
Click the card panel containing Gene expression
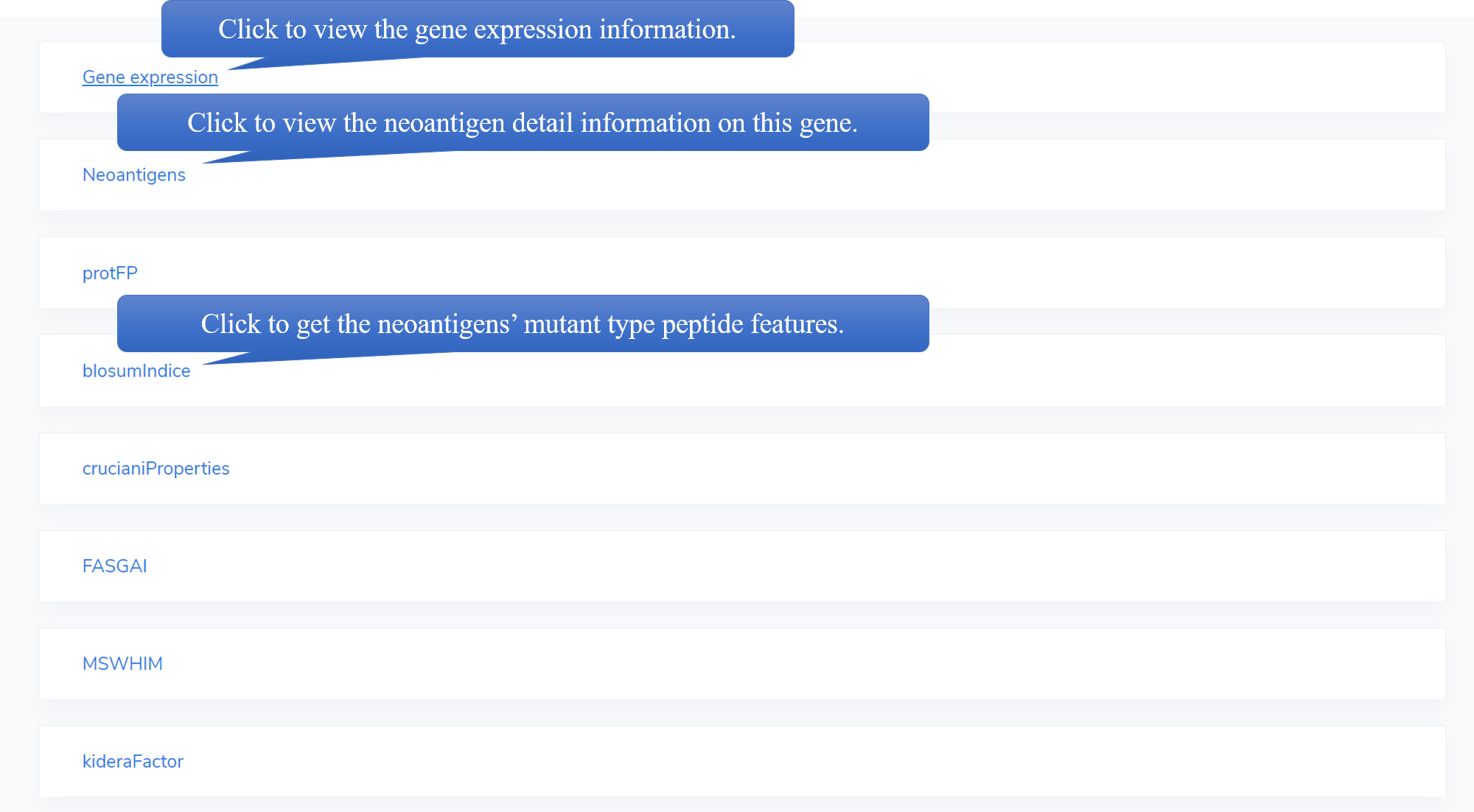[1032, 77]
